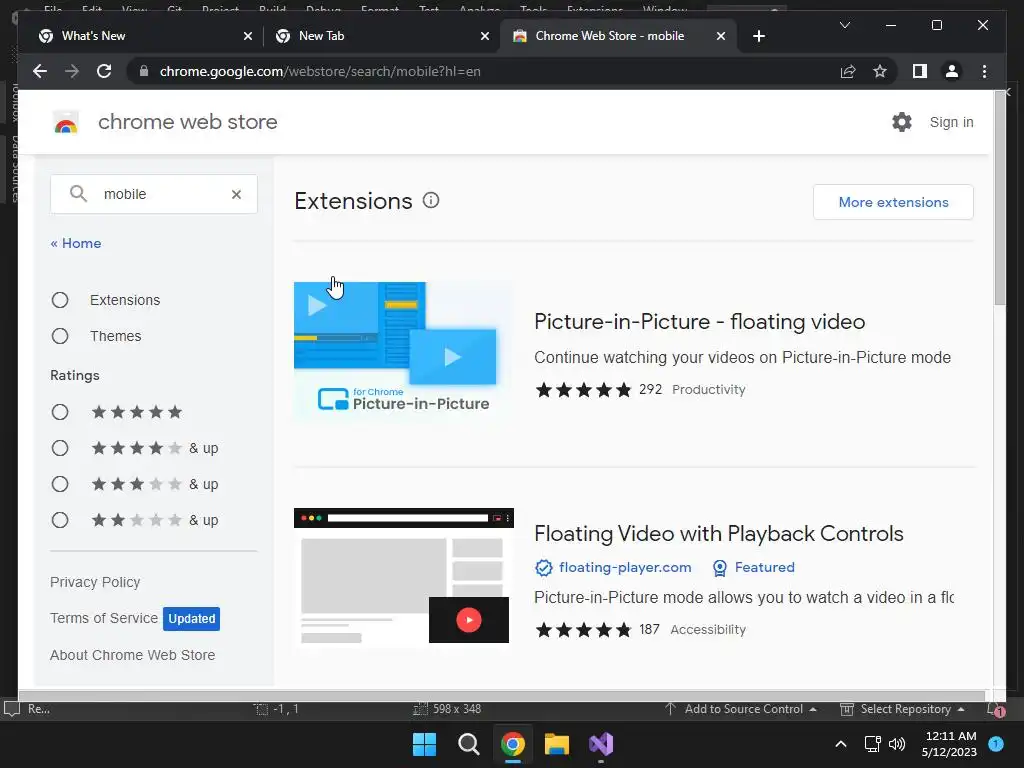Open the network tray icon
This screenshot has height=768, width=1024.
coord(872,744)
